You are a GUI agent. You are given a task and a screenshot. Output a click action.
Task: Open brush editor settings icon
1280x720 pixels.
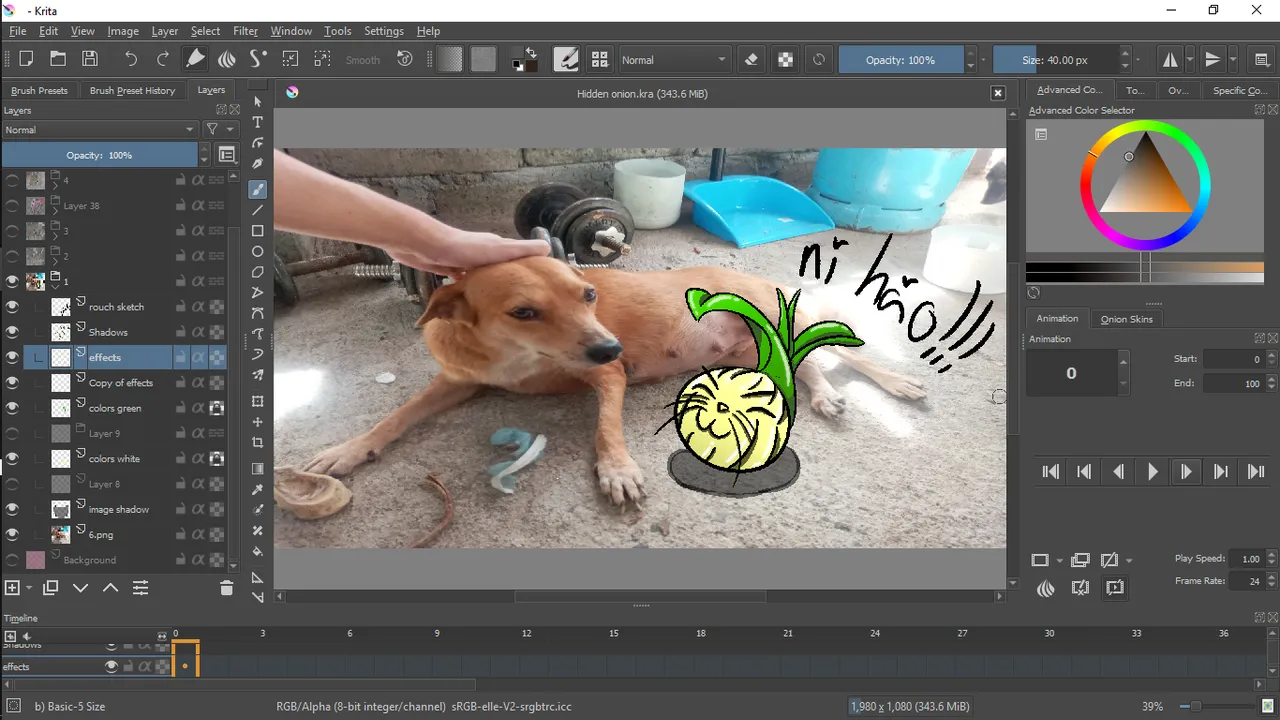pos(566,59)
